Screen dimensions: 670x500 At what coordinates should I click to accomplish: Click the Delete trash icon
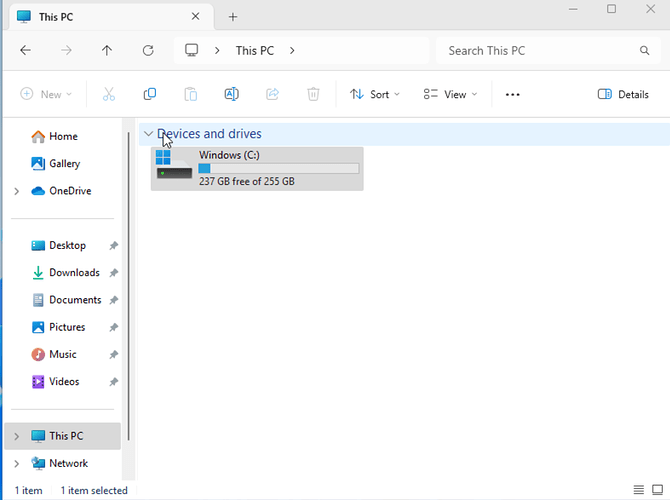click(313, 94)
